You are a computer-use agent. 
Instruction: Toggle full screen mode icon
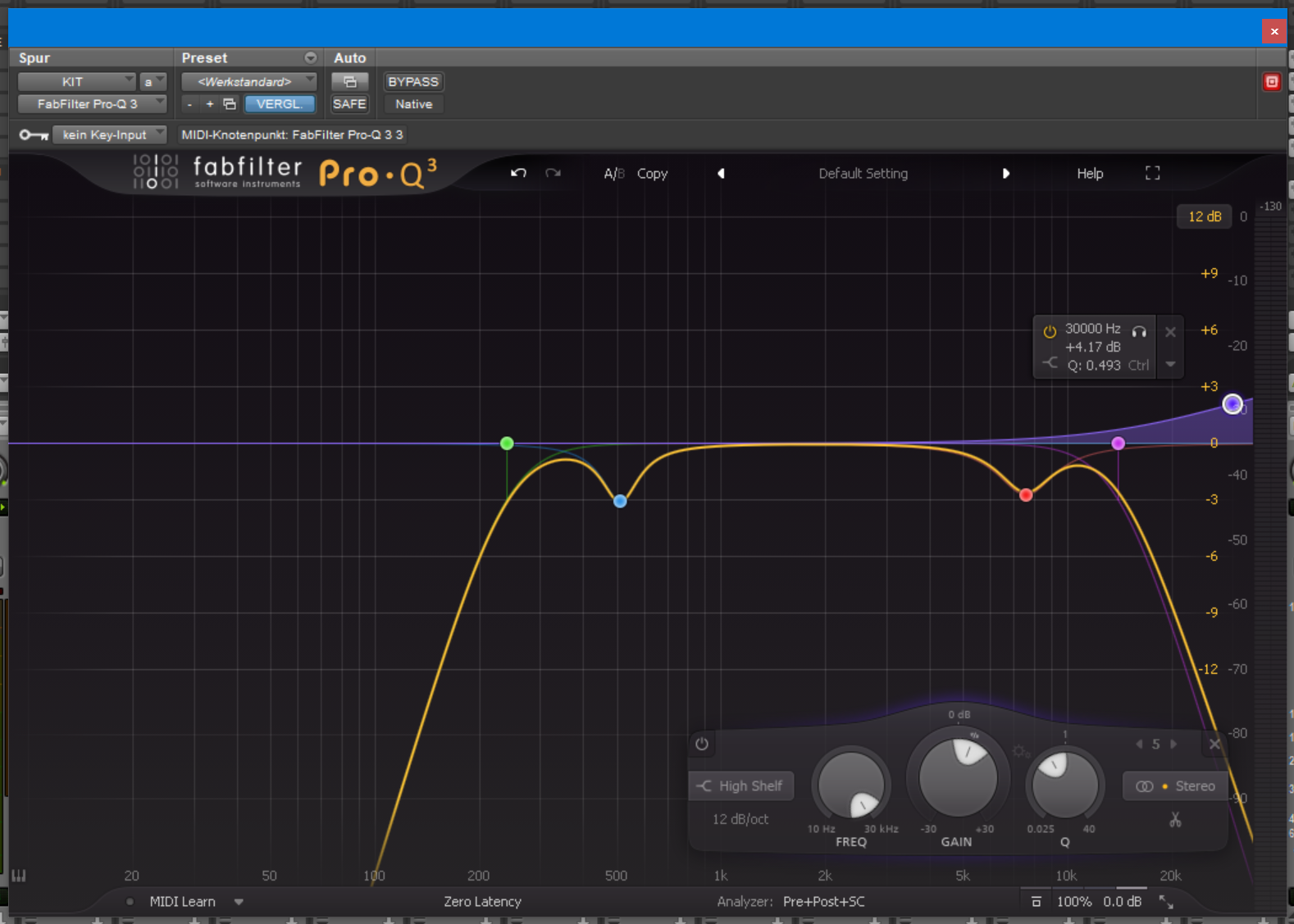pyautogui.click(x=1152, y=173)
